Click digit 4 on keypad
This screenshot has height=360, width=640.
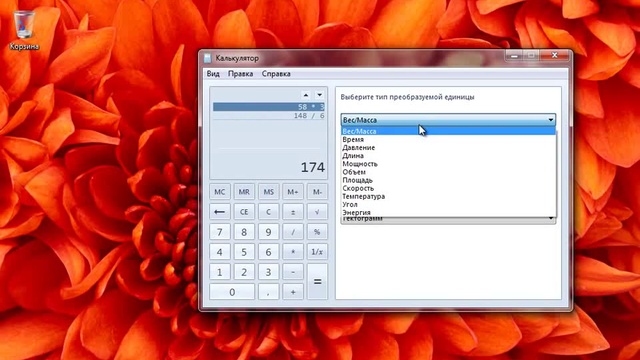click(220, 252)
